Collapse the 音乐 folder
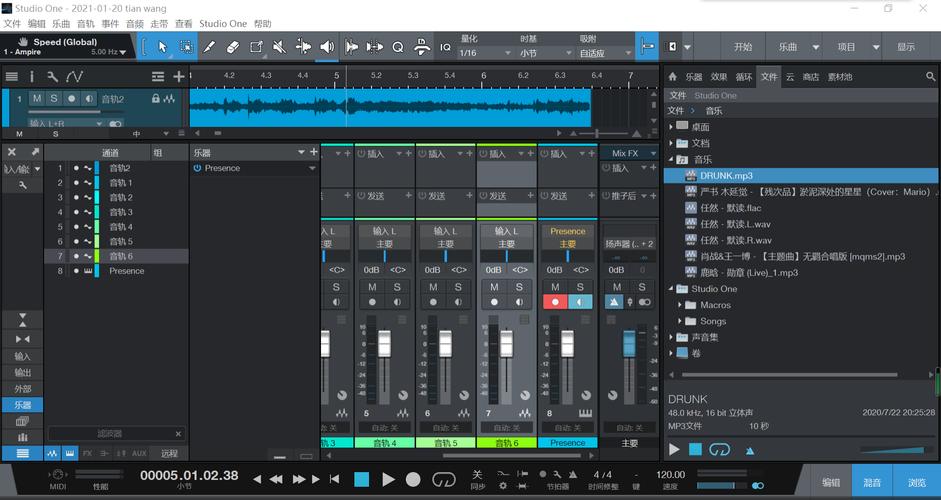The height and width of the screenshot is (500, 941). pos(671,159)
